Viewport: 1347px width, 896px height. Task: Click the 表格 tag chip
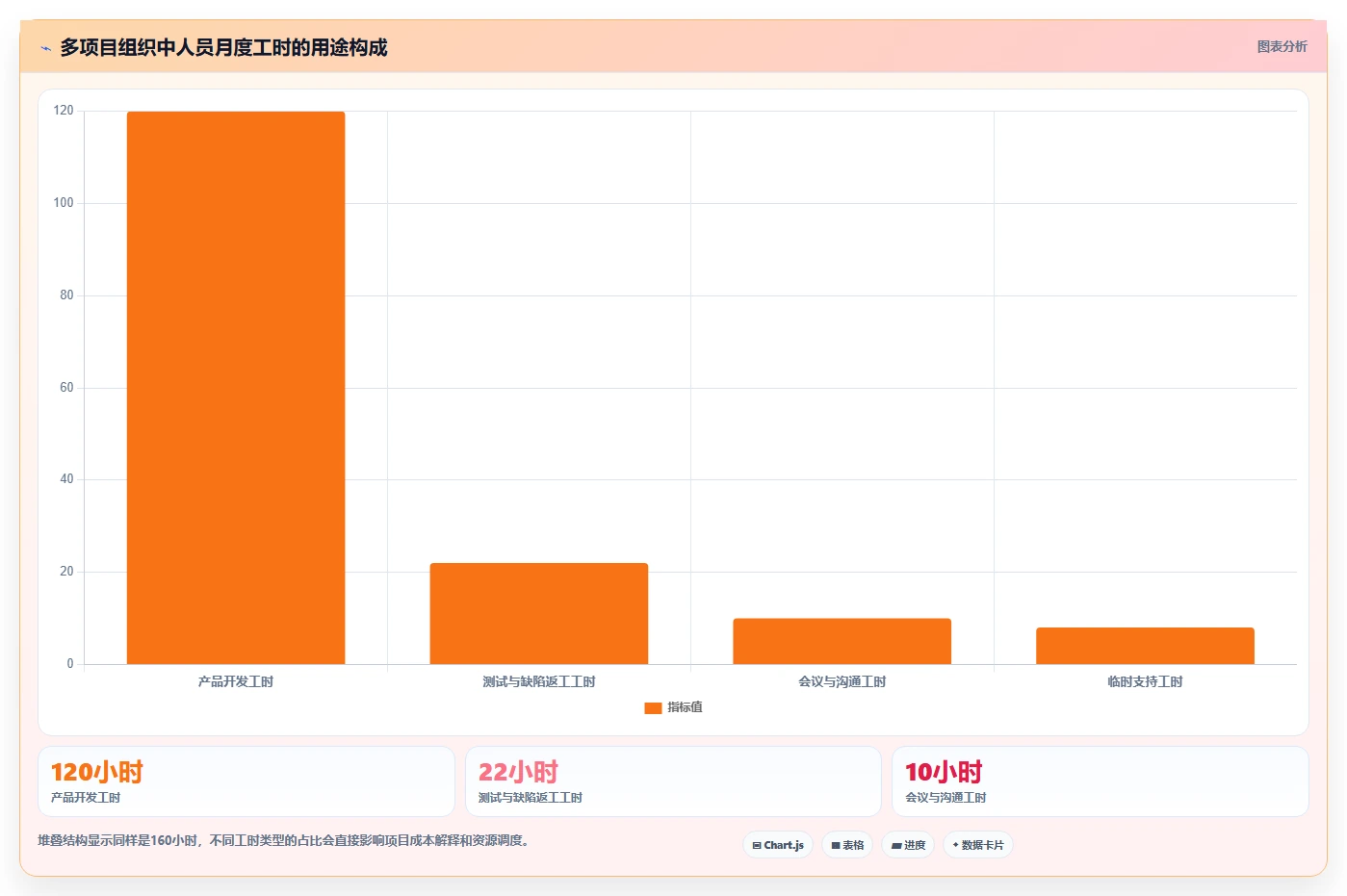point(847,845)
